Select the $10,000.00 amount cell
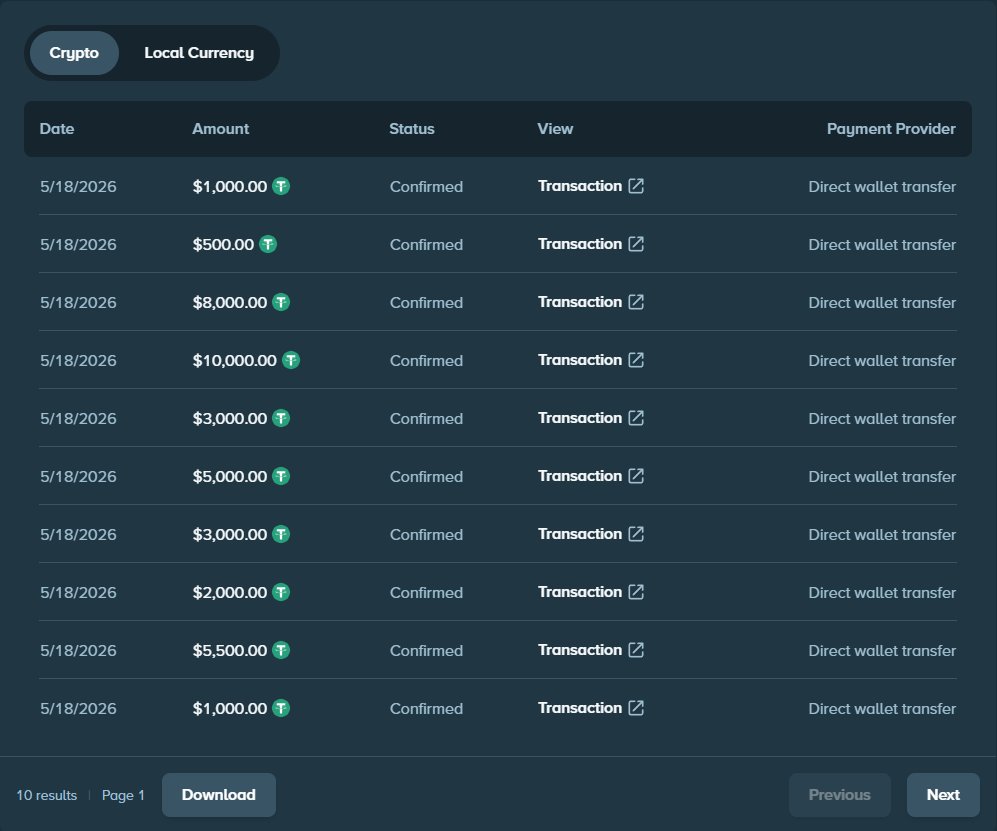This screenshot has width=997, height=831. click(235, 361)
